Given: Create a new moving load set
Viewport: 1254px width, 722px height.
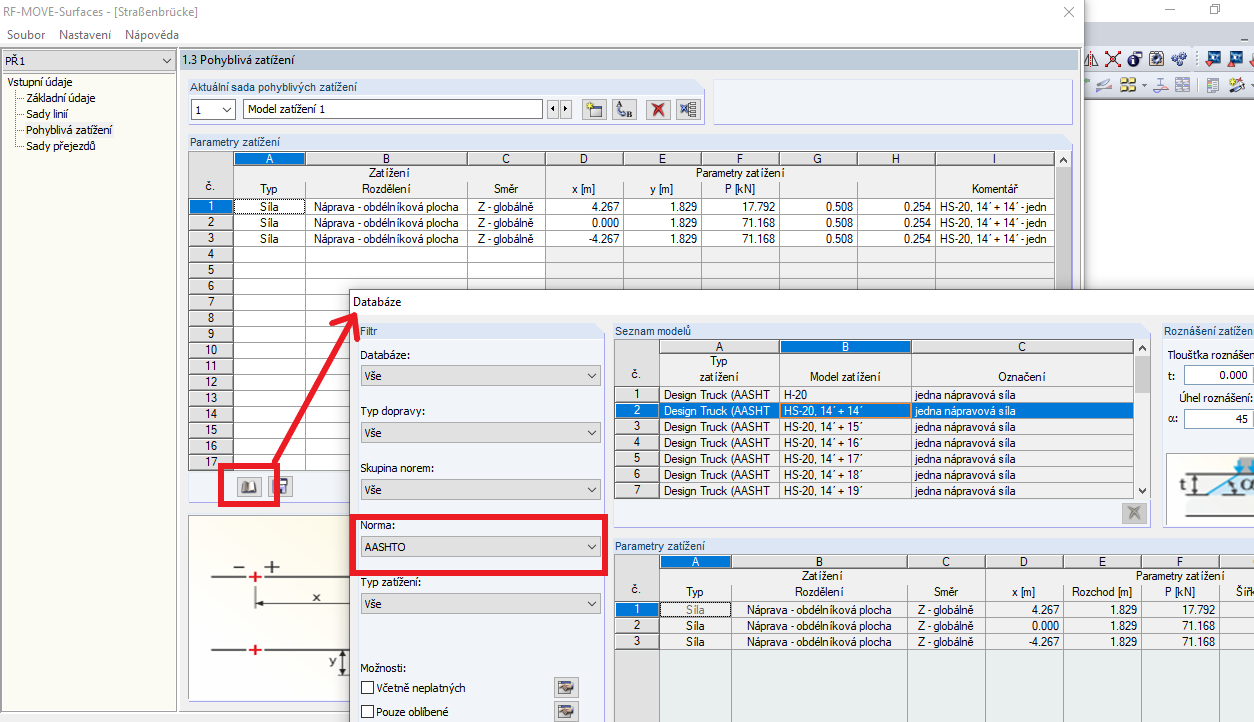Looking at the screenshot, I should 594,109.
